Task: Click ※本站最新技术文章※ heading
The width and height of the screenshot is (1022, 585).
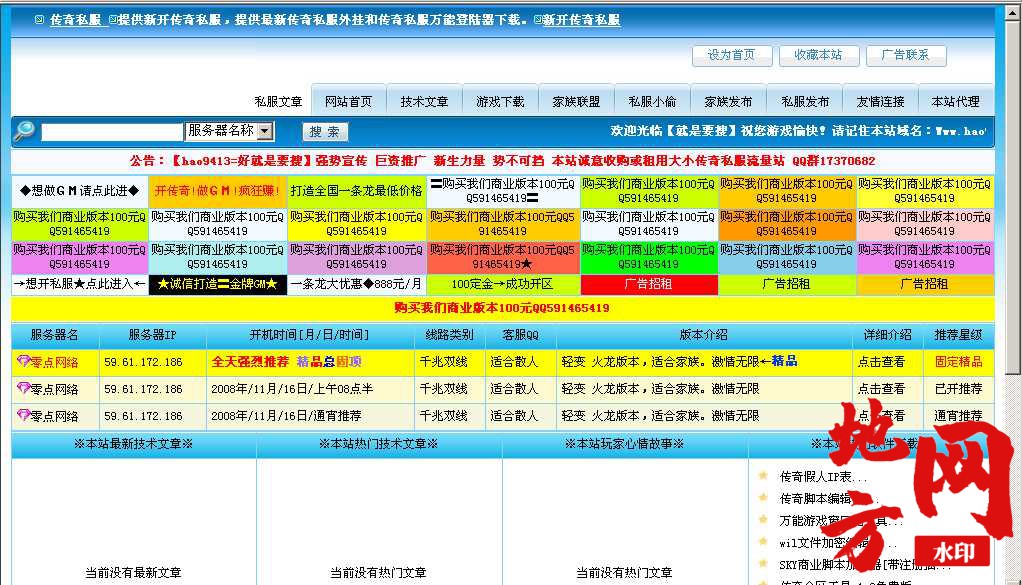Action: click(x=134, y=444)
